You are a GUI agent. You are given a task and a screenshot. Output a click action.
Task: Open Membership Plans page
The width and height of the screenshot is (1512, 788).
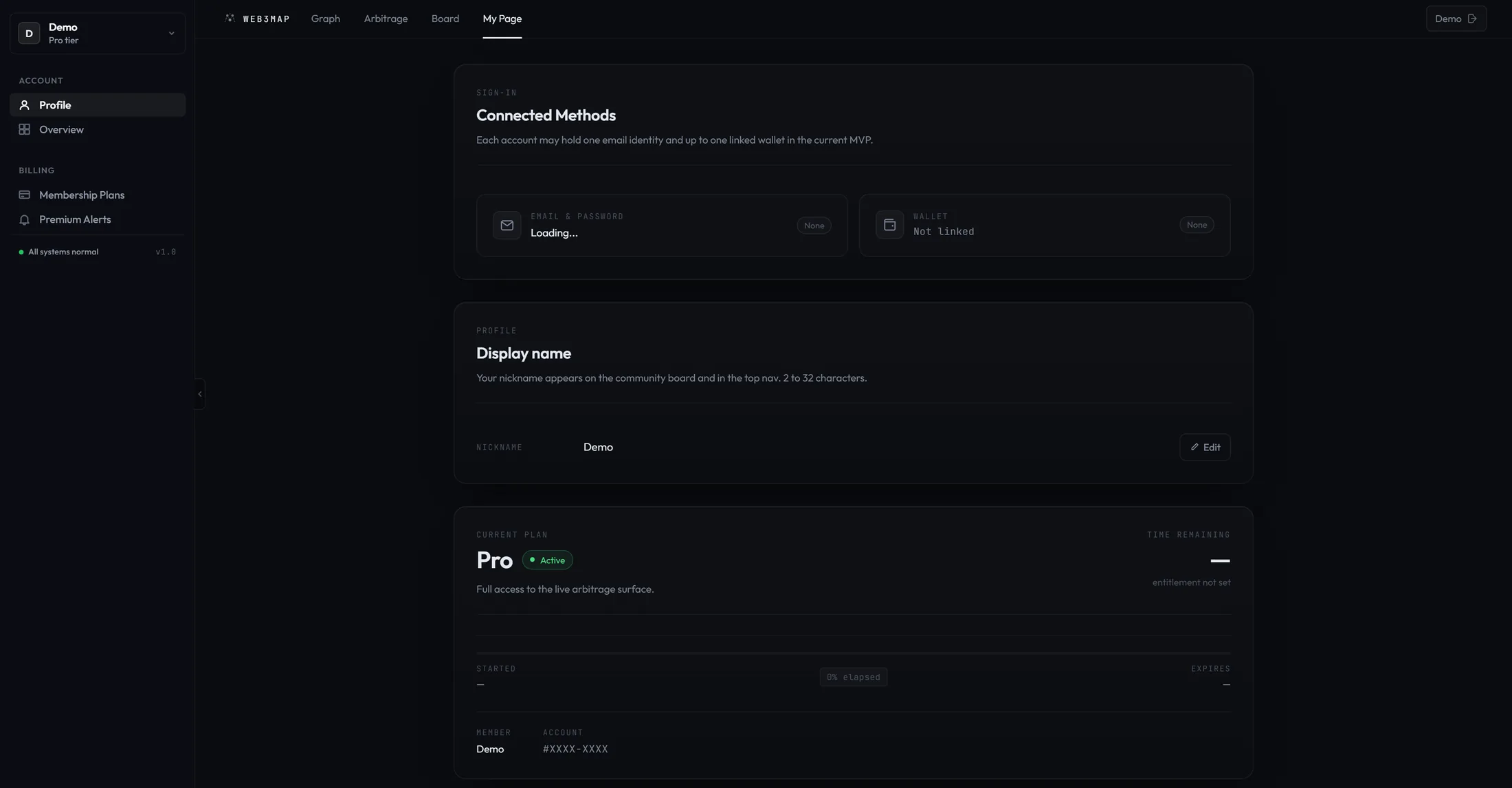tap(98, 195)
